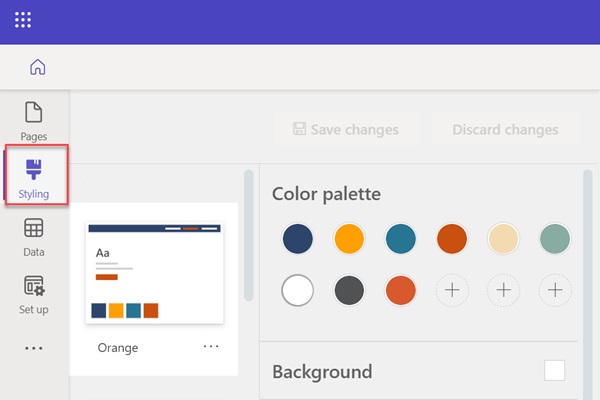Open the Orange theme options menu
Viewport: 600px width, 400px height.
coord(211,346)
